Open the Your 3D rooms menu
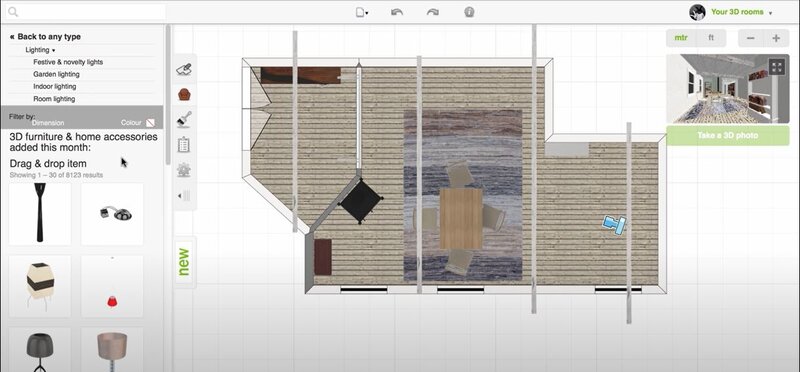 pos(741,12)
